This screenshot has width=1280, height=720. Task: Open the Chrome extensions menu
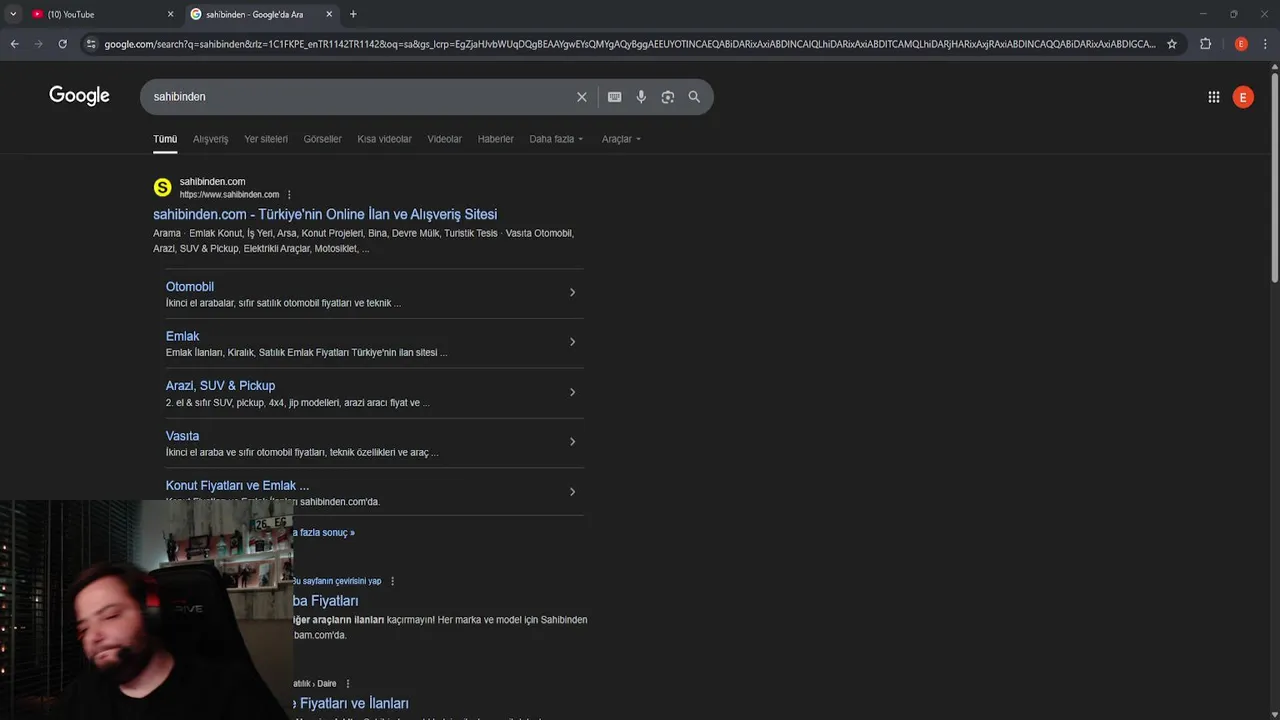pyautogui.click(x=1205, y=44)
